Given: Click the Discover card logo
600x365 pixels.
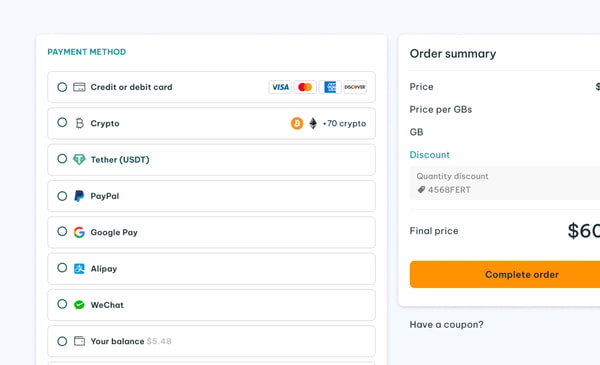Looking at the screenshot, I should [355, 87].
